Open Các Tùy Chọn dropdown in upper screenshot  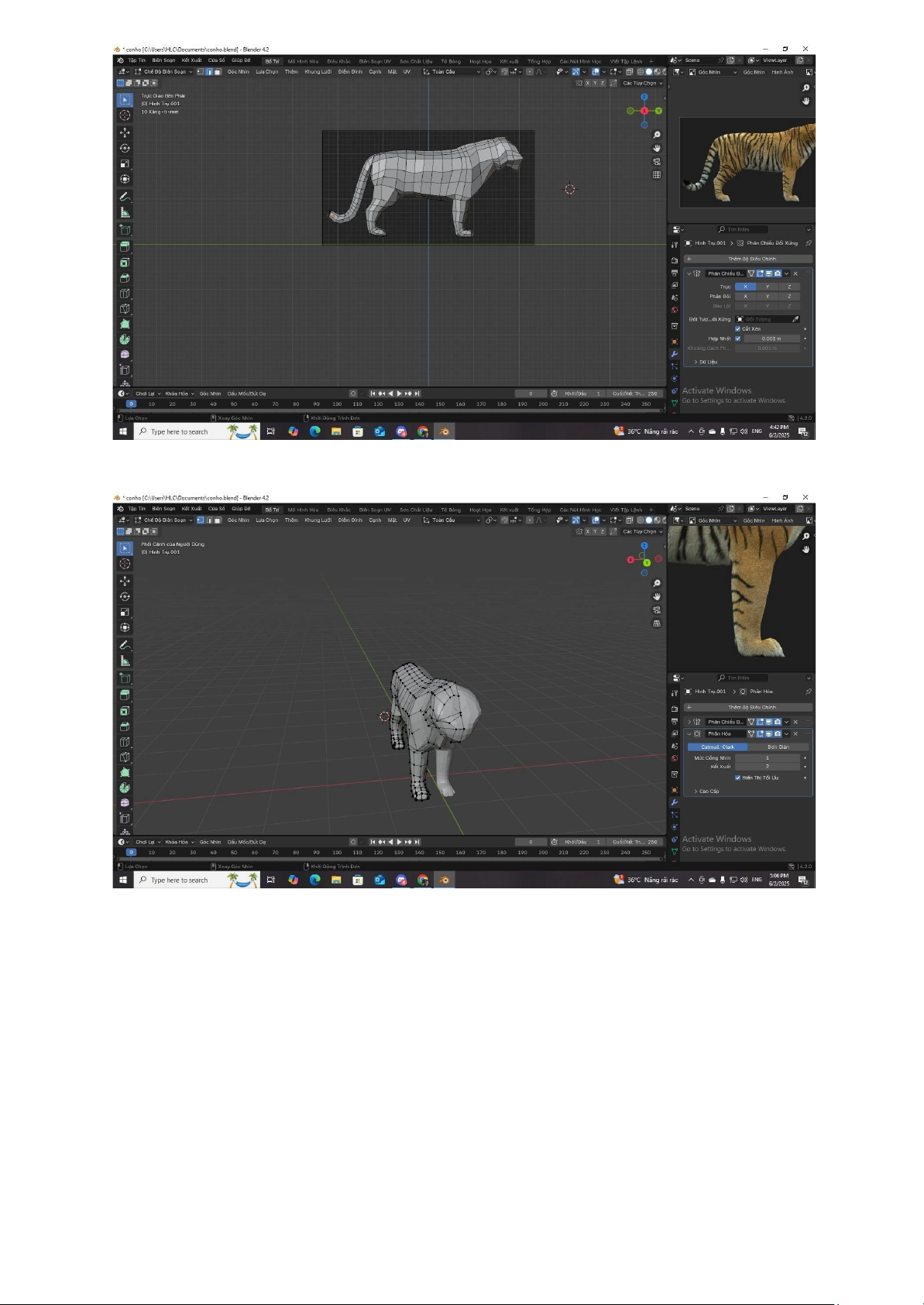pyautogui.click(x=642, y=83)
